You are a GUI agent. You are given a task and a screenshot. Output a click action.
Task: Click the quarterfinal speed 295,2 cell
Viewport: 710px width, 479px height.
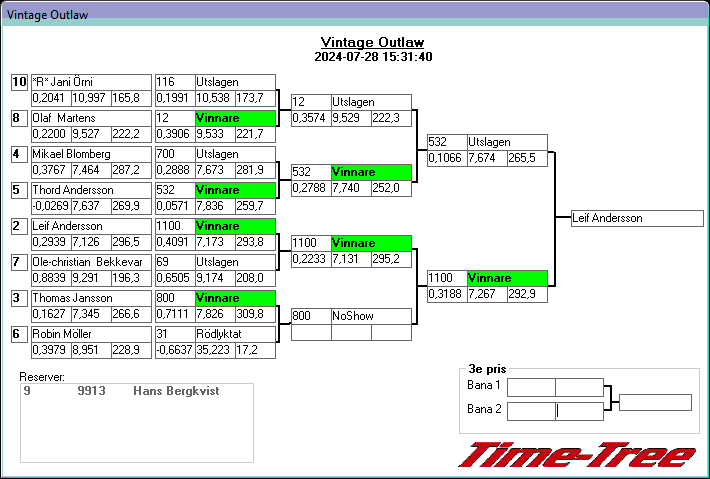[391, 259]
